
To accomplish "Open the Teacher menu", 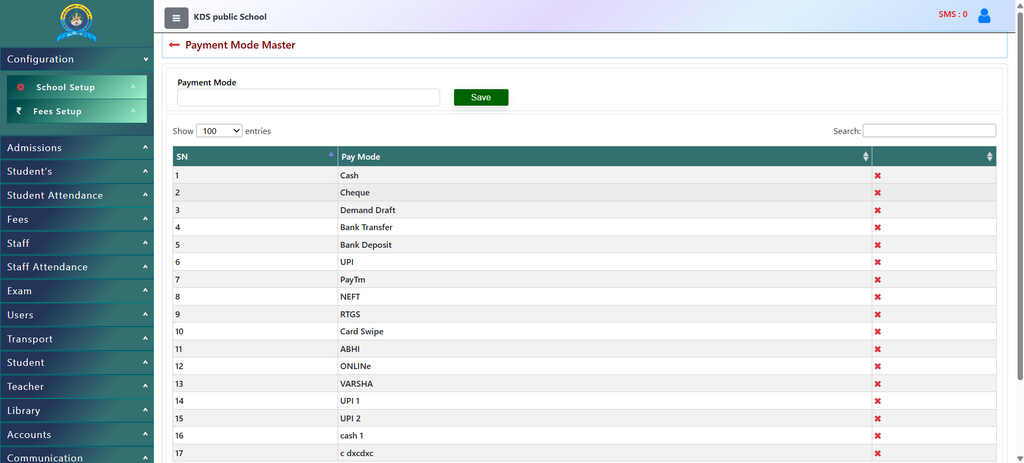I will [x=76, y=387].
